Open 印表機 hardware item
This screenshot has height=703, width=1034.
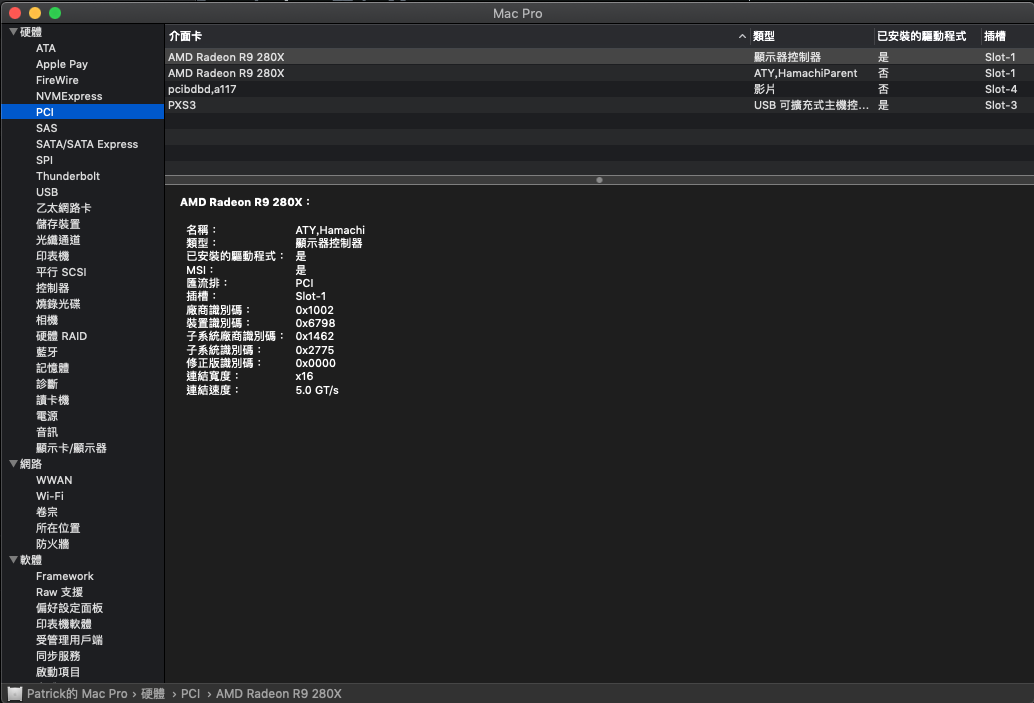click(x=52, y=256)
